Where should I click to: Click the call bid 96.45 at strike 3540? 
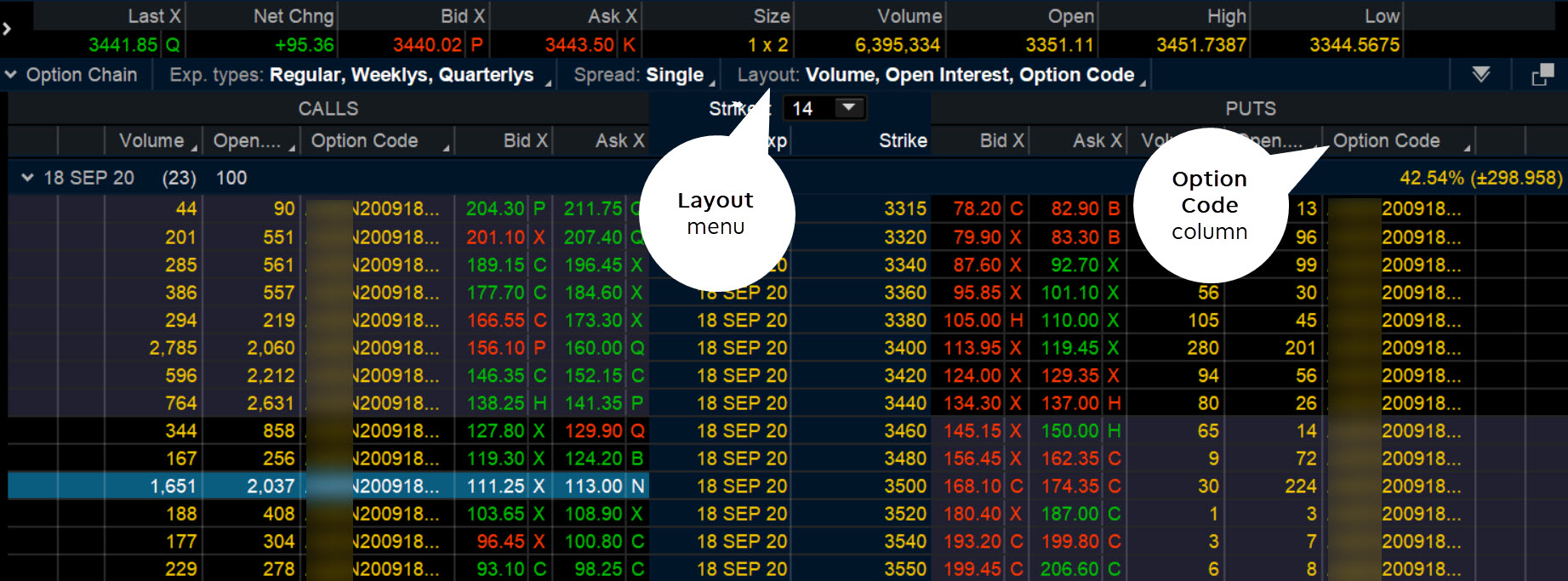click(x=500, y=541)
